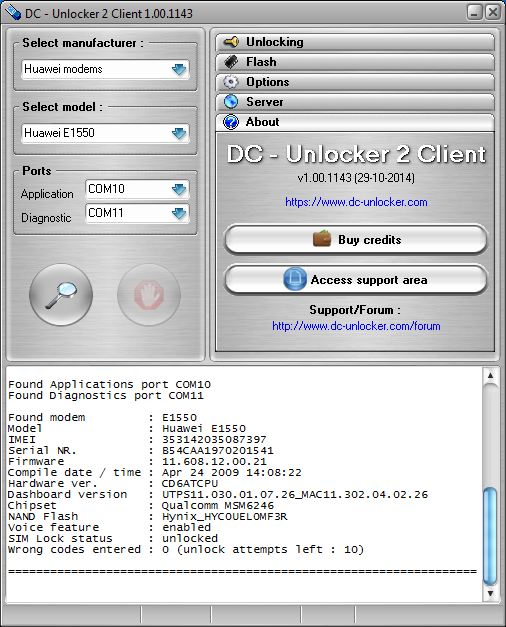
Task: Minimize the DC-Unlocker window
Action: pos(474,12)
